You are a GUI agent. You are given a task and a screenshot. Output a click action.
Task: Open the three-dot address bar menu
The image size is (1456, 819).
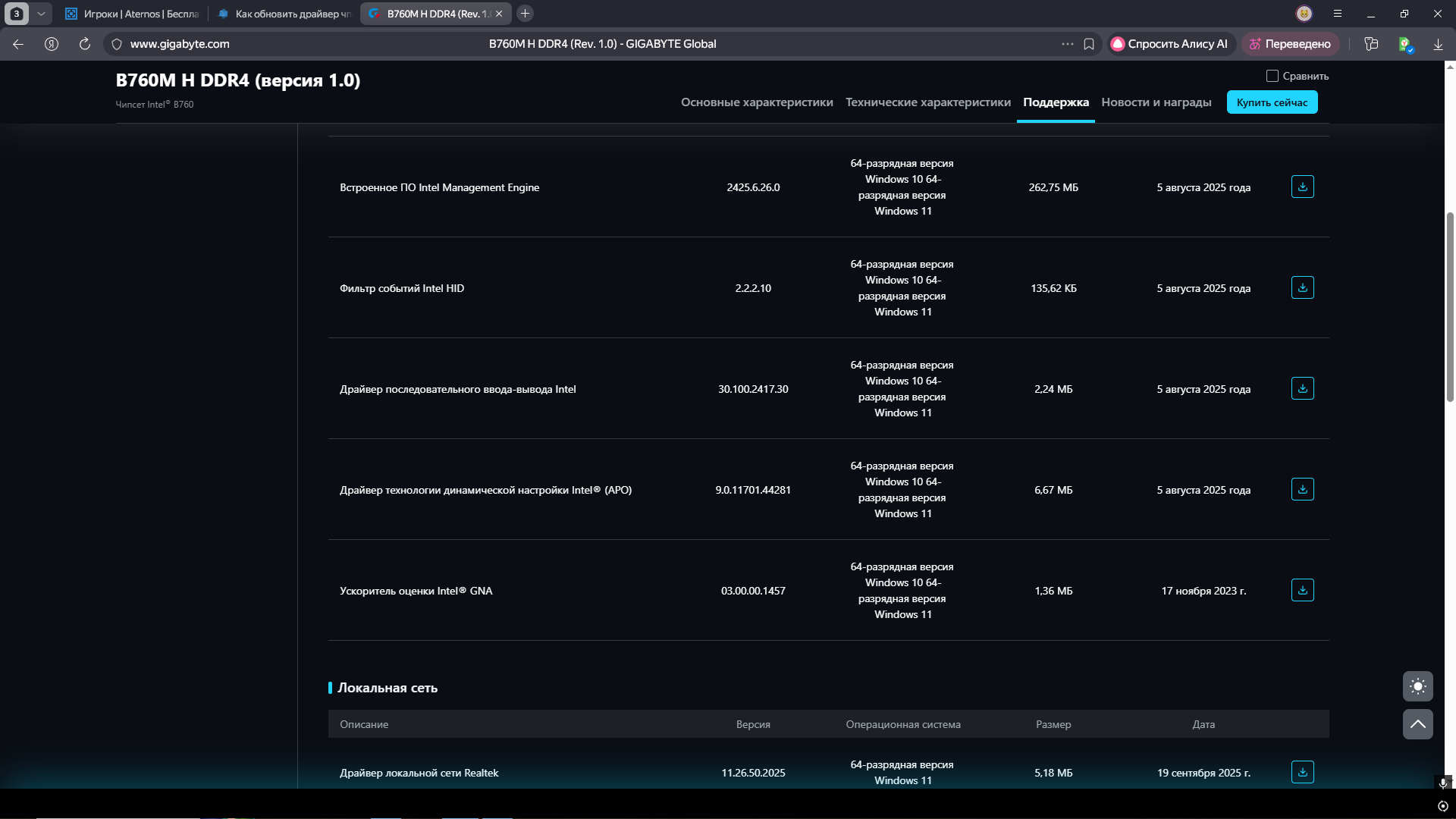(x=1067, y=44)
